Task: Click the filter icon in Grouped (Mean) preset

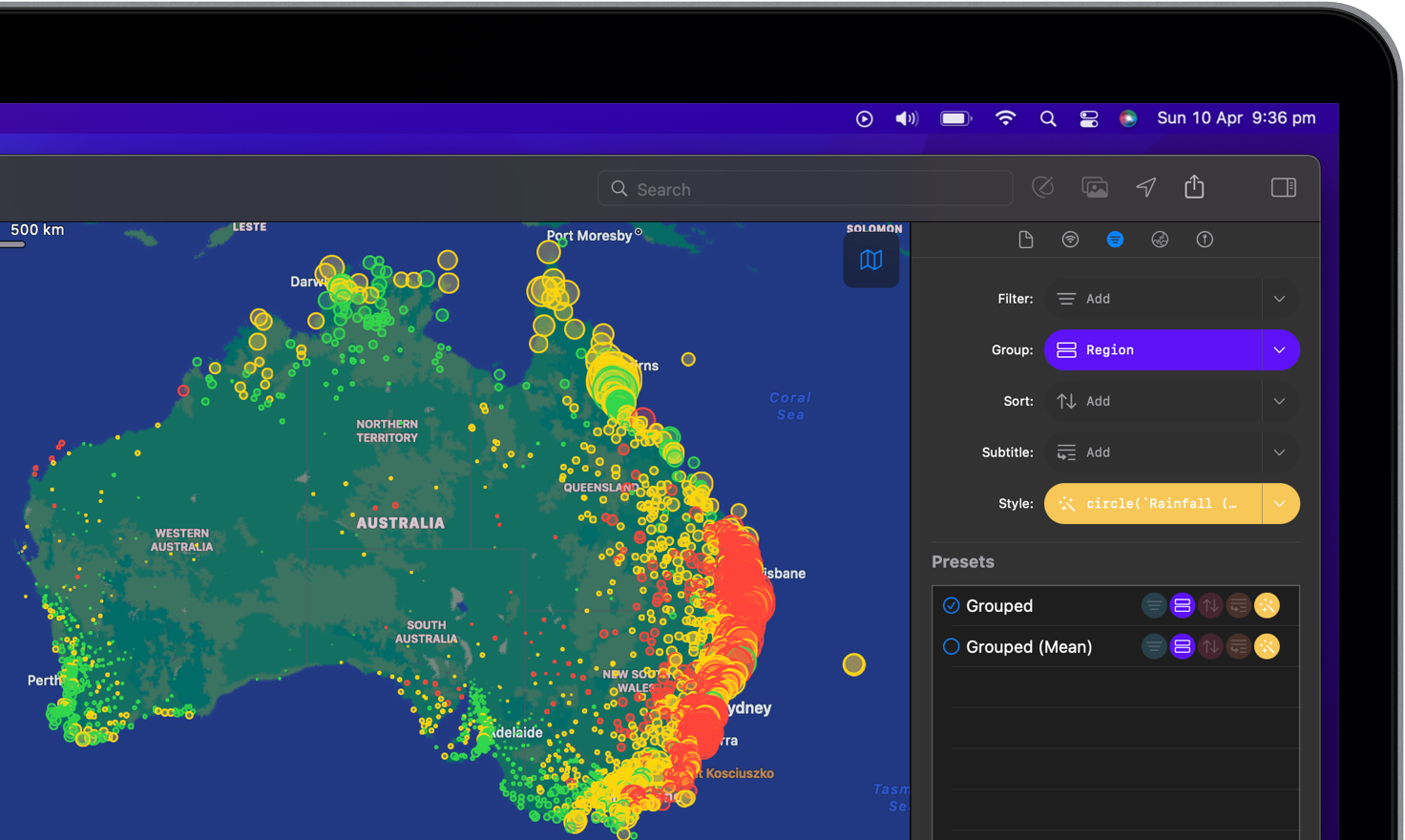Action: pyautogui.click(x=1154, y=646)
